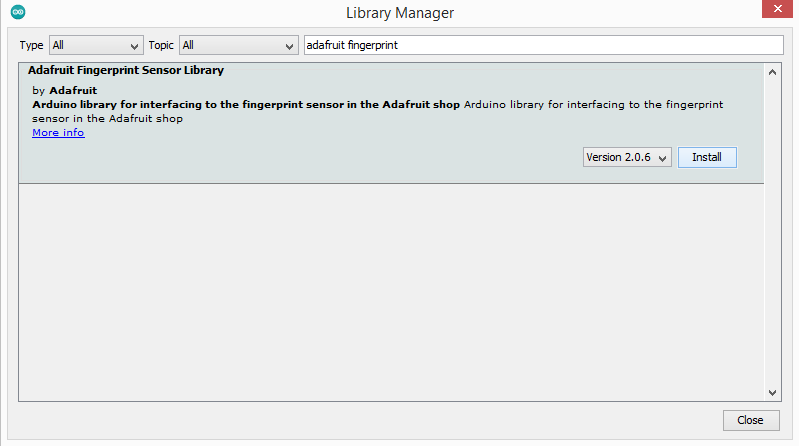Select the Adafruit Fingerprint Sensor Library title

119,71
